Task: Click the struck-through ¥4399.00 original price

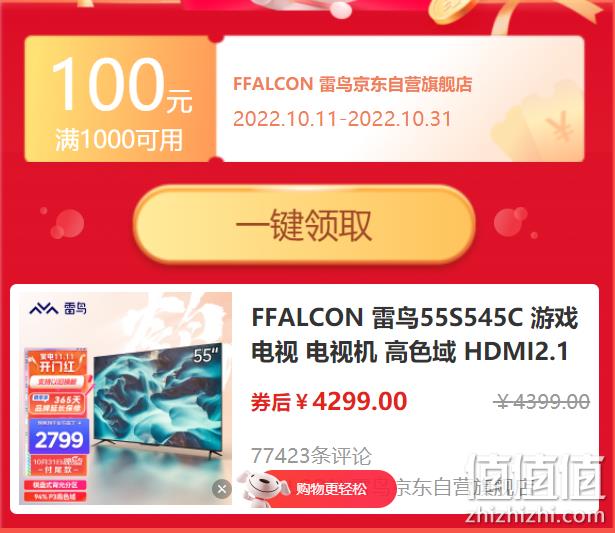Action: 542,402
